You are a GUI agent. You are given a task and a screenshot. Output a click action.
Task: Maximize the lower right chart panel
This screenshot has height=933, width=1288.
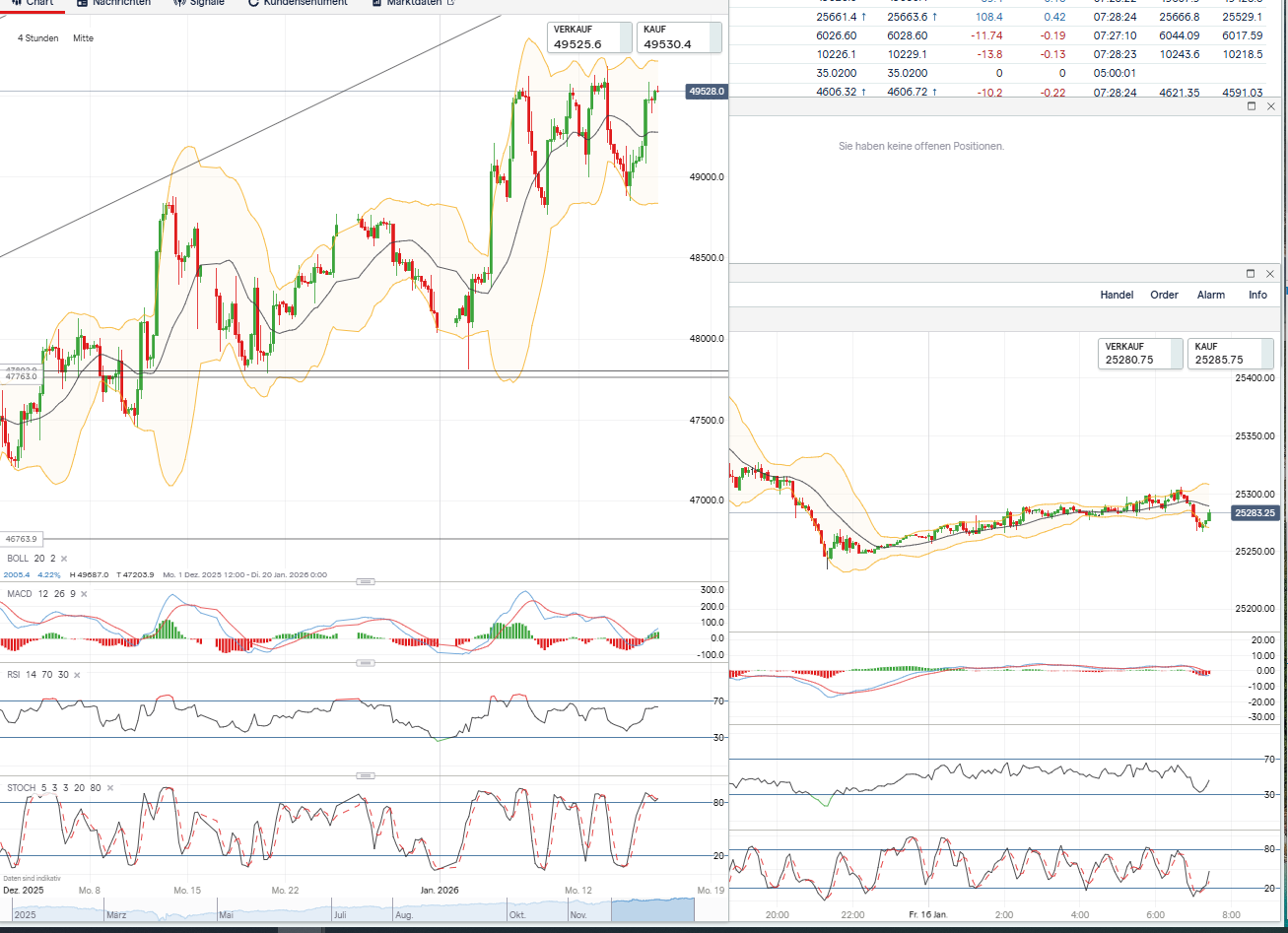[x=1252, y=273]
